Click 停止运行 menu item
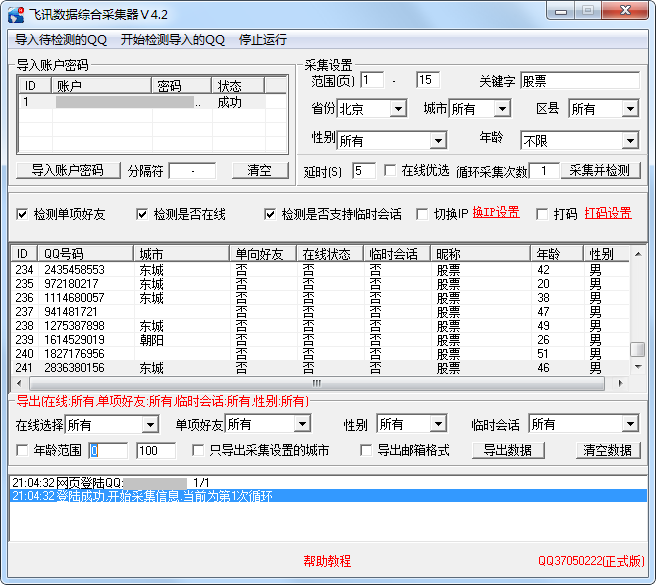Viewport: 656px width, 585px height. pyautogui.click(x=262, y=40)
